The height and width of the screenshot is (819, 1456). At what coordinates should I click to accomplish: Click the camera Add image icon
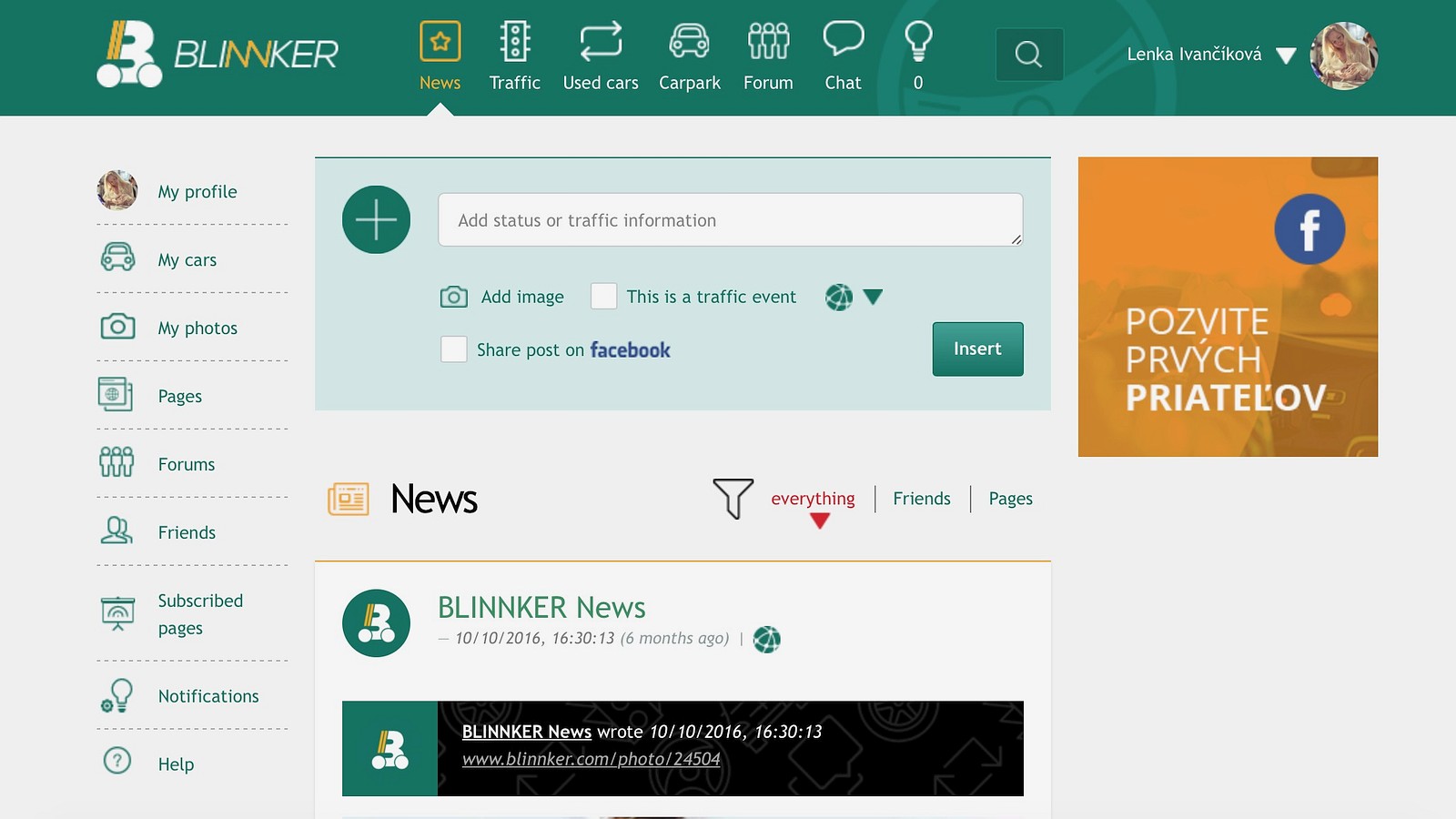(454, 297)
